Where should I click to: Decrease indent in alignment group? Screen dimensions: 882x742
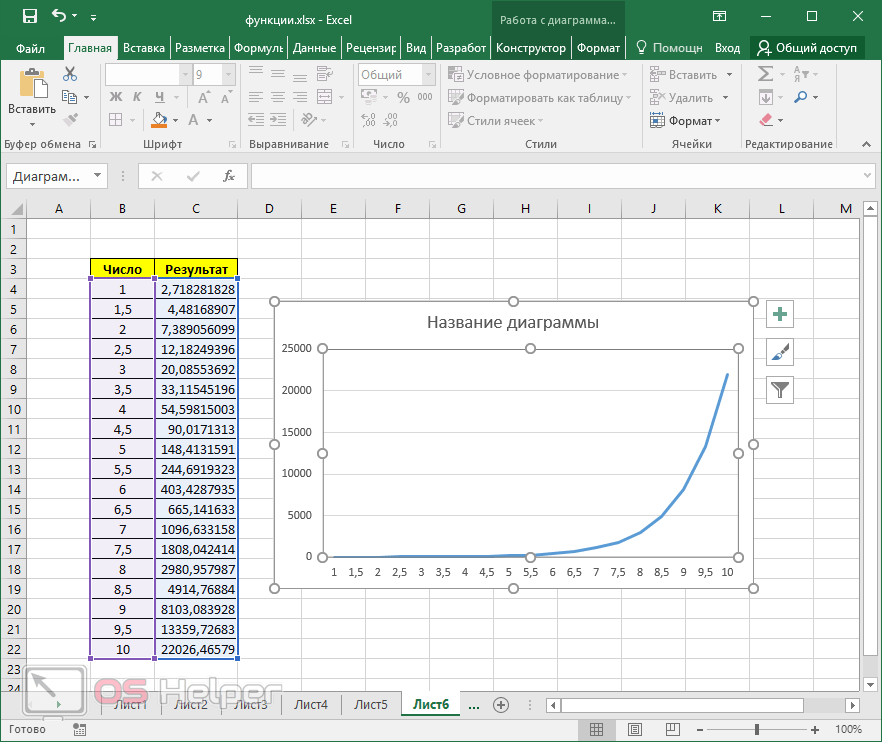pyautogui.click(x=256, y=120)
